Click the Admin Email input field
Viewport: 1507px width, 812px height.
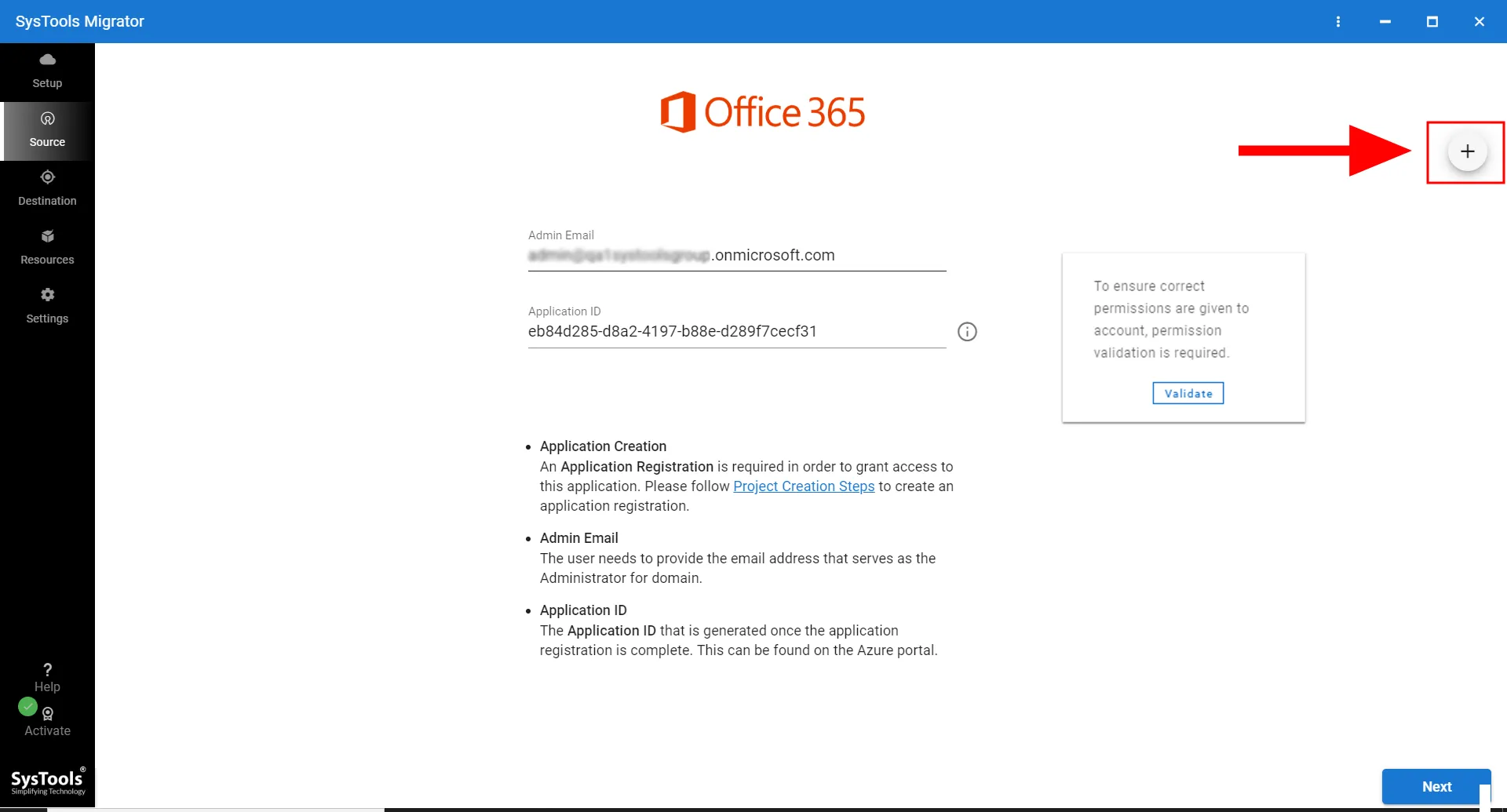tap(737, 256)
